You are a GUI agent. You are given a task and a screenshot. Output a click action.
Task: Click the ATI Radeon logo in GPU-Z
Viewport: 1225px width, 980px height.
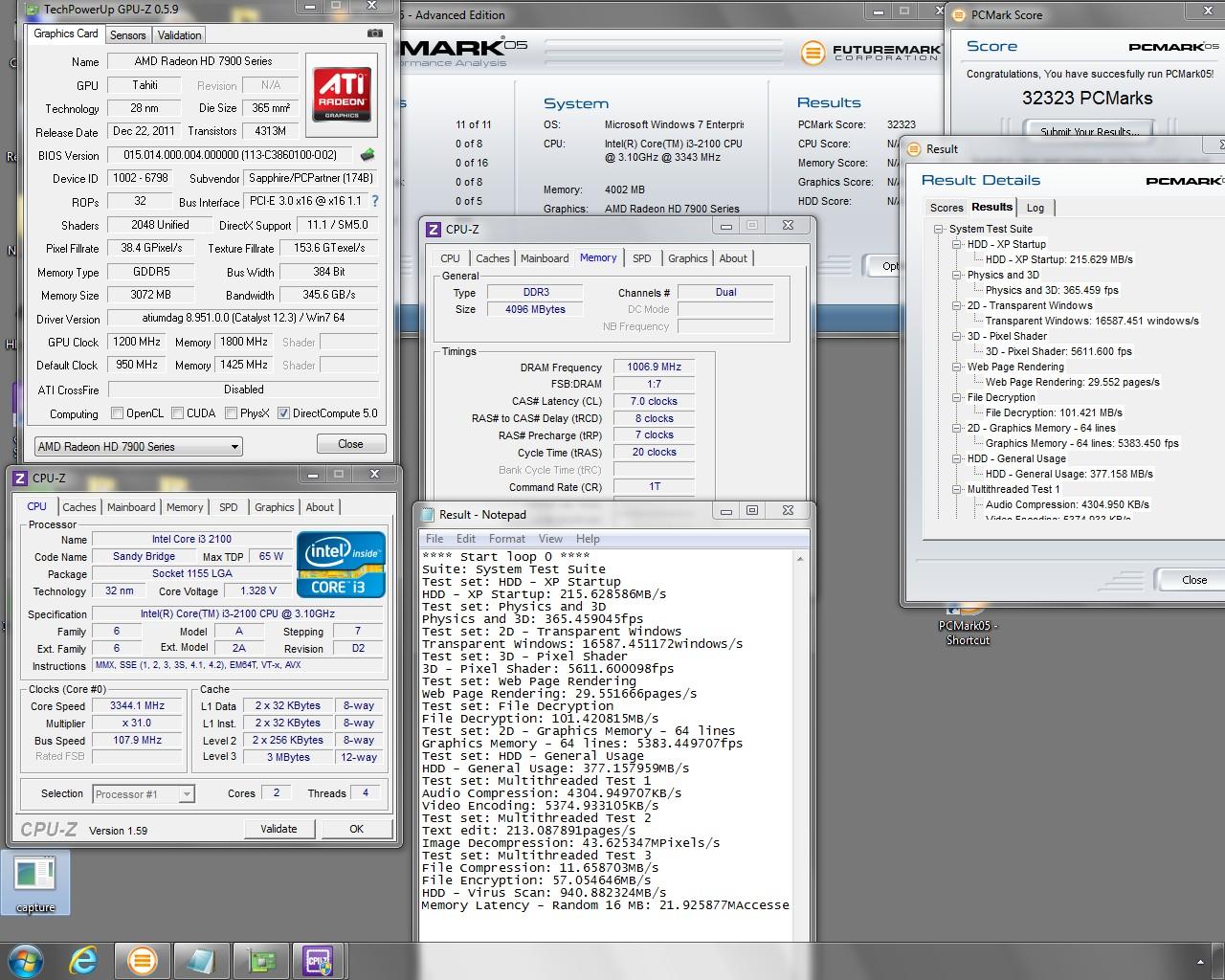pyautogui.click(x=342, y=94)
